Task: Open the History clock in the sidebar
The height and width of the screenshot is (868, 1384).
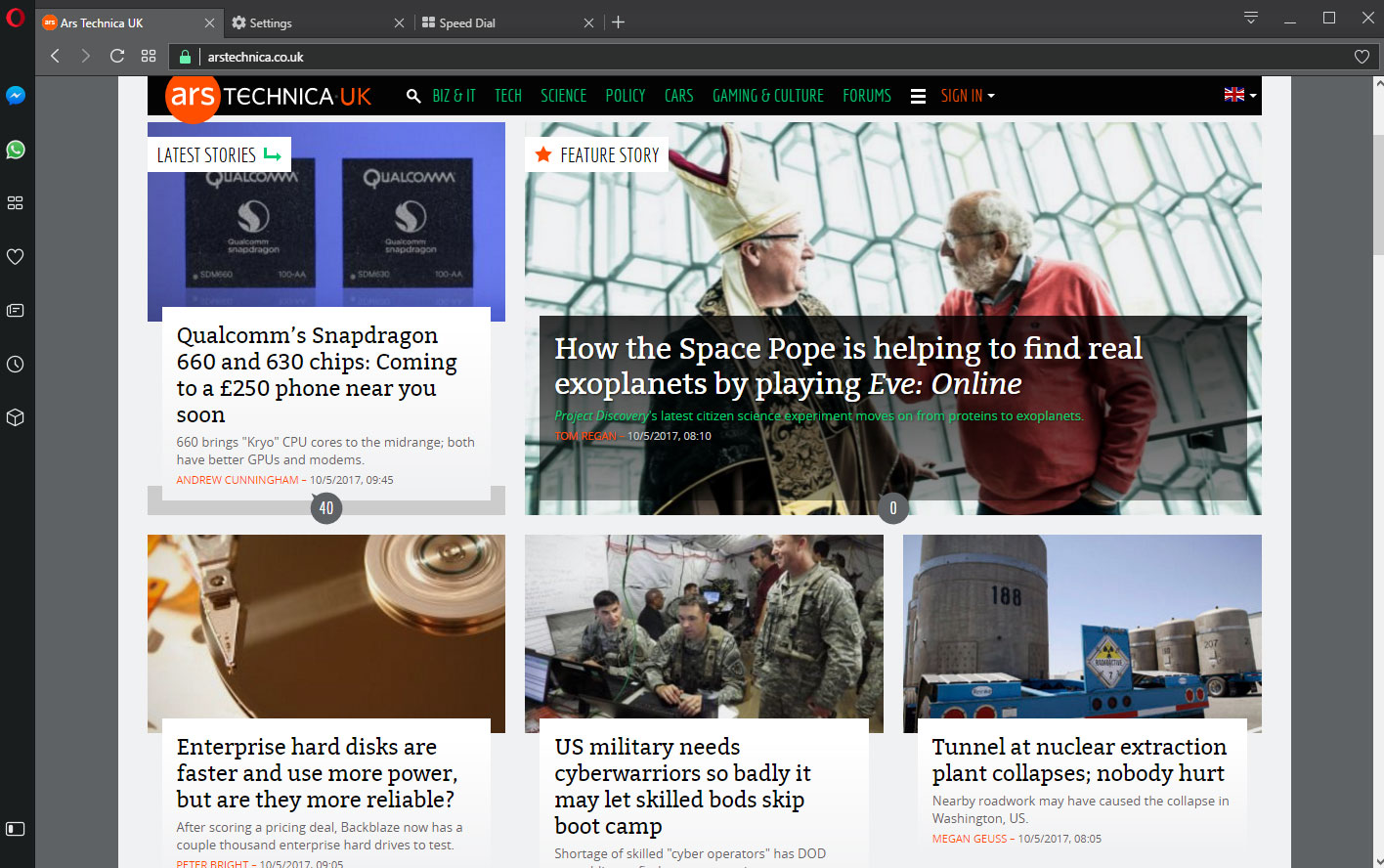Action: pyautogui.click(x=16, y=365)
